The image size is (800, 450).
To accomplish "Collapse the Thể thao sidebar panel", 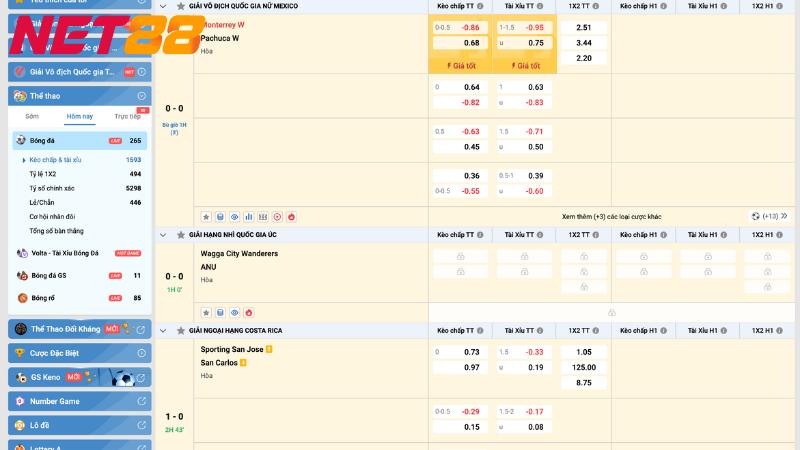I will click(x=142, y=96).
